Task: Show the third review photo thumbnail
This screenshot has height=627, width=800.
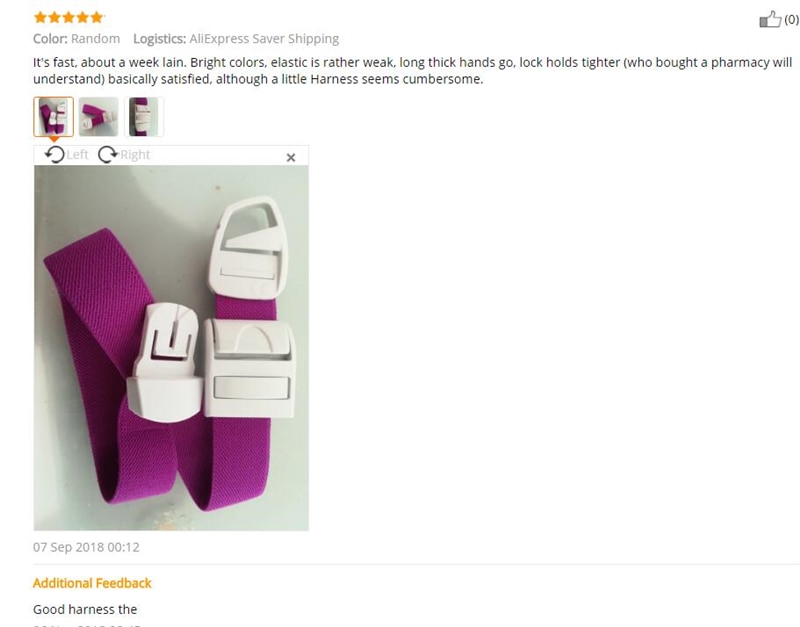Action: point(144,117)
